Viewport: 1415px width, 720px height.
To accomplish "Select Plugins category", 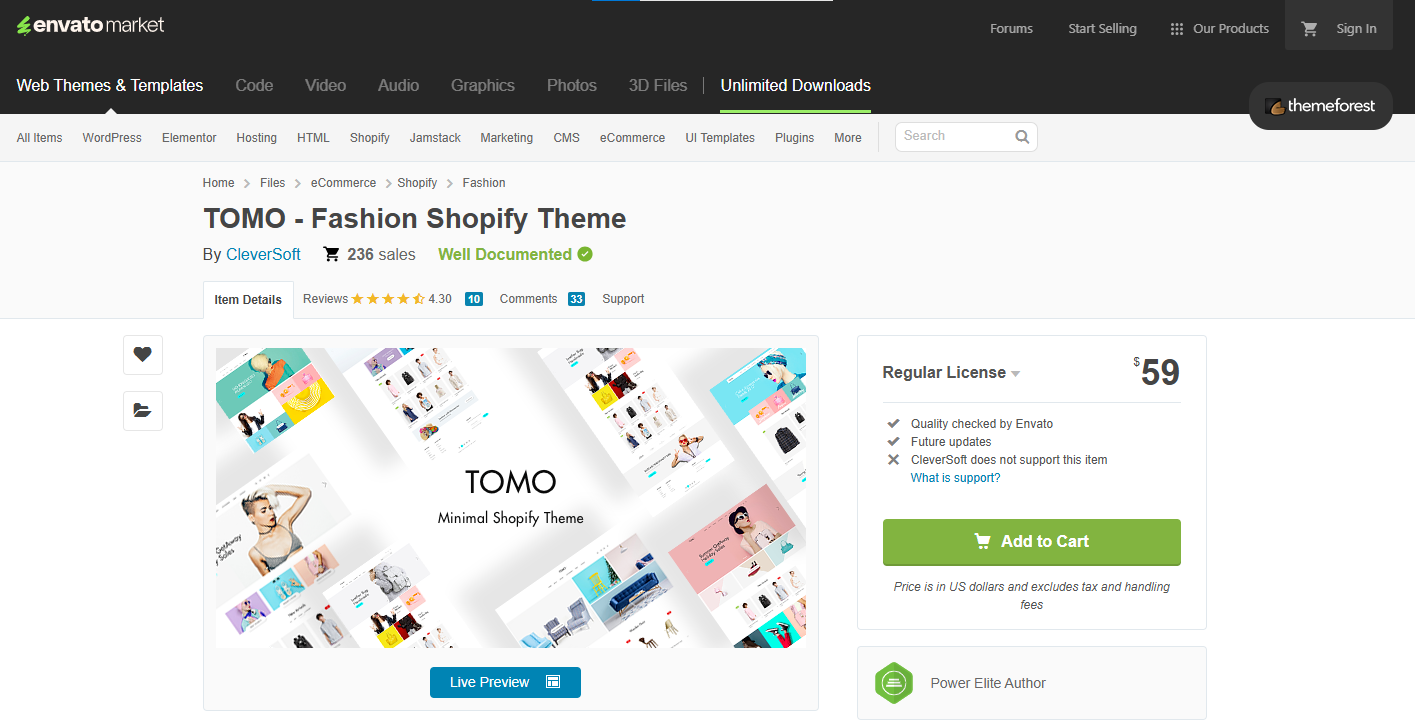I will pos(794,138).
